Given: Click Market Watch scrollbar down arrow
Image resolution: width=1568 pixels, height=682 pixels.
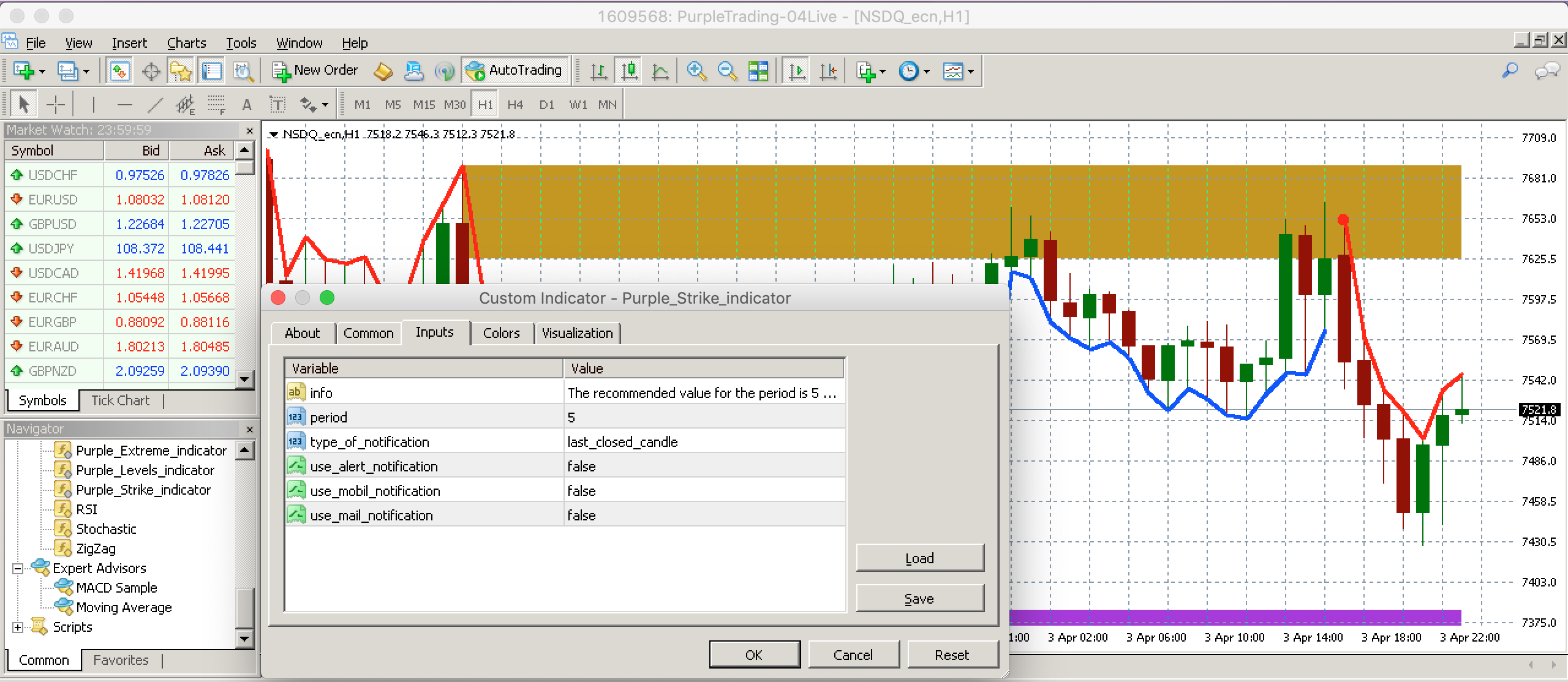Looking at the screenshot, I should pyautogui.click(x=245, y=379).
